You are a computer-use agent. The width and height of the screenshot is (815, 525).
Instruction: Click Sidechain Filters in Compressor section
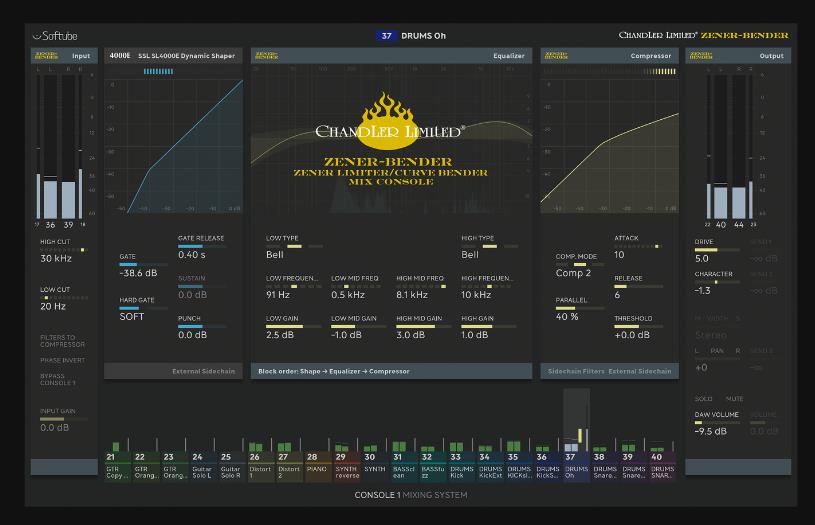(576, 371)
